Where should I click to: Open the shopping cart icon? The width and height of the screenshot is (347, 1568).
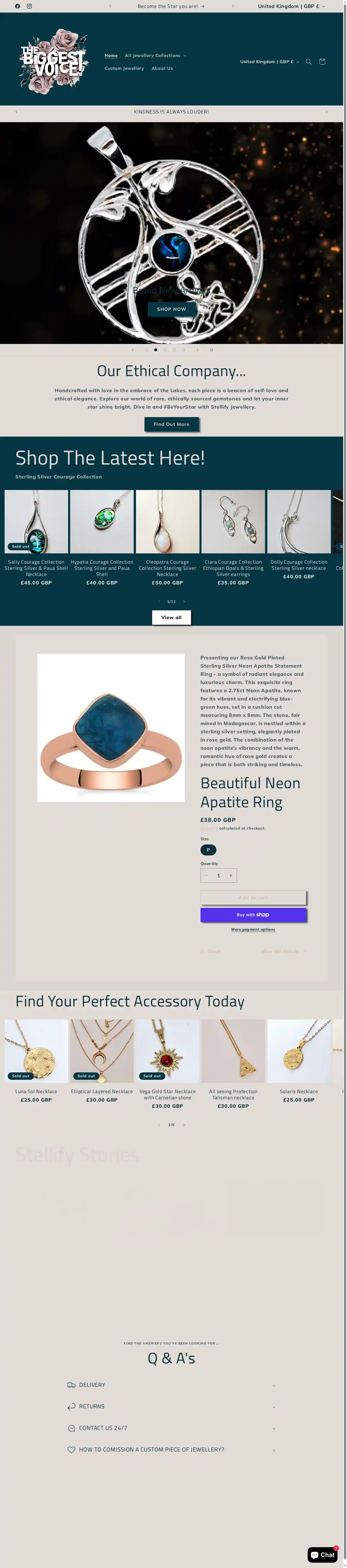point(322,62)
